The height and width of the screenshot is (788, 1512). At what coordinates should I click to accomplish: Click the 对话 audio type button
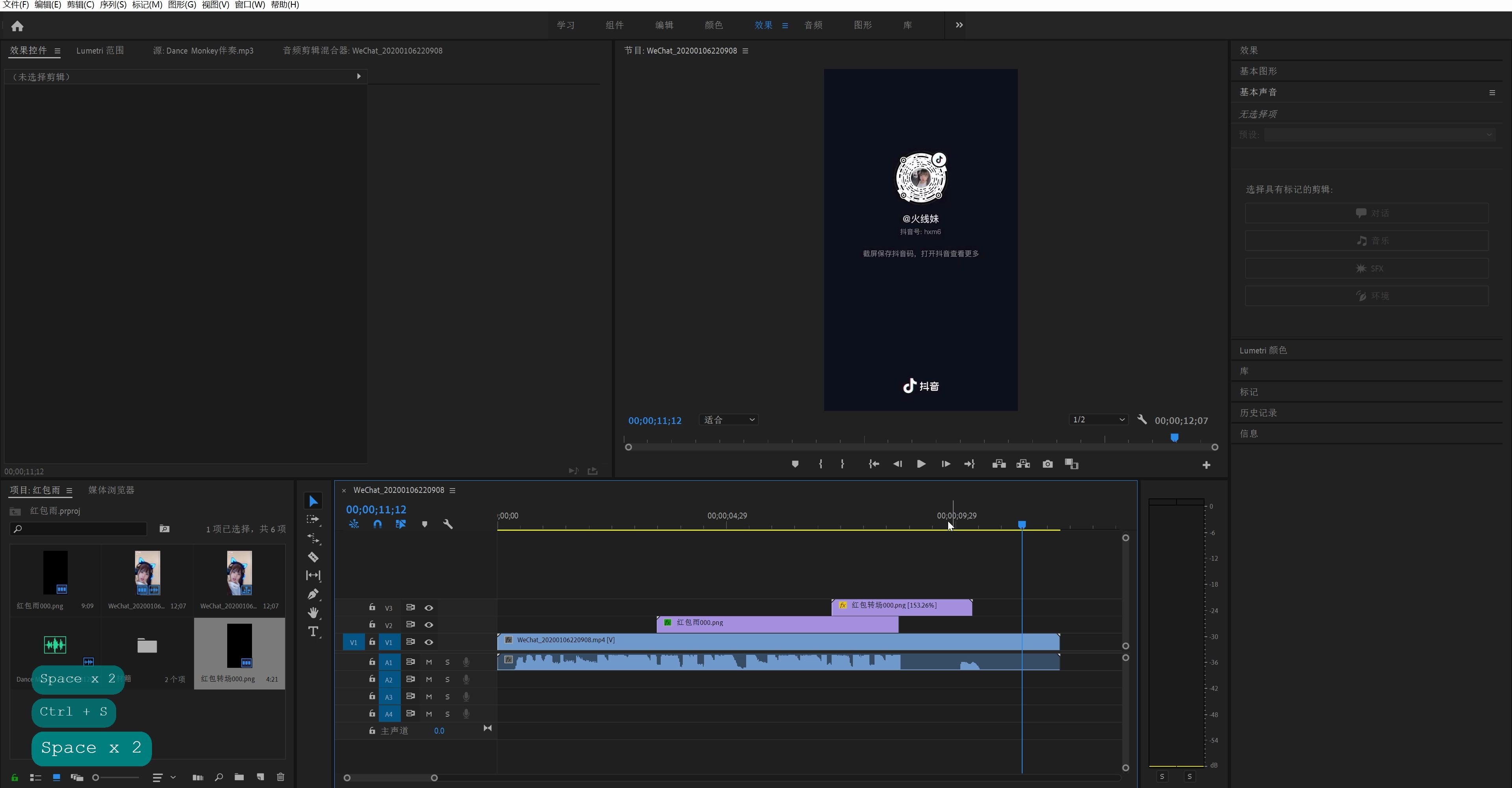click(x=1366, y=213)
